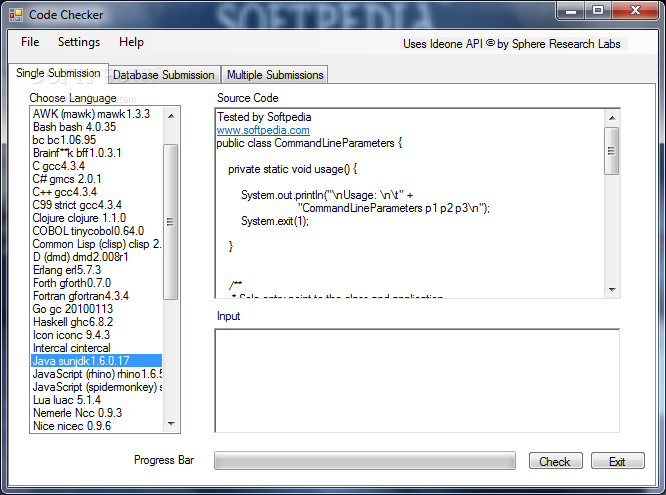Select Bash bash 4.0.35 language

(x=96, y=127)
